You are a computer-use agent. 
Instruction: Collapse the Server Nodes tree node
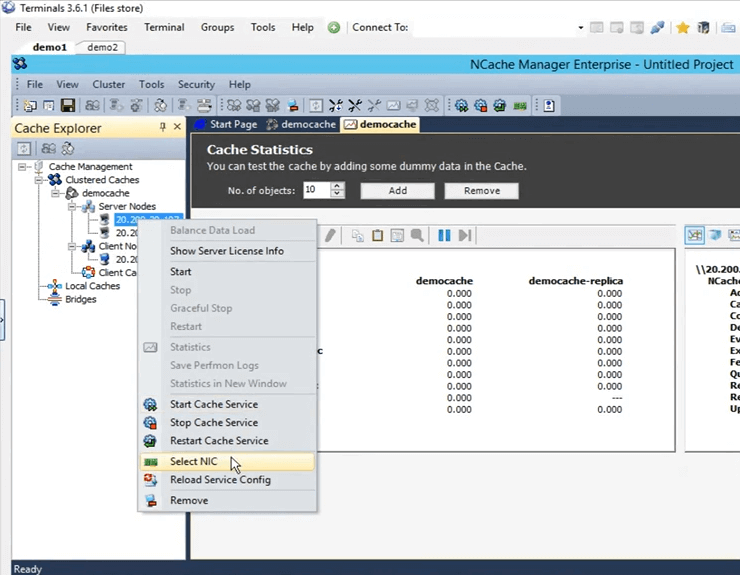click(x=72, y=206)
